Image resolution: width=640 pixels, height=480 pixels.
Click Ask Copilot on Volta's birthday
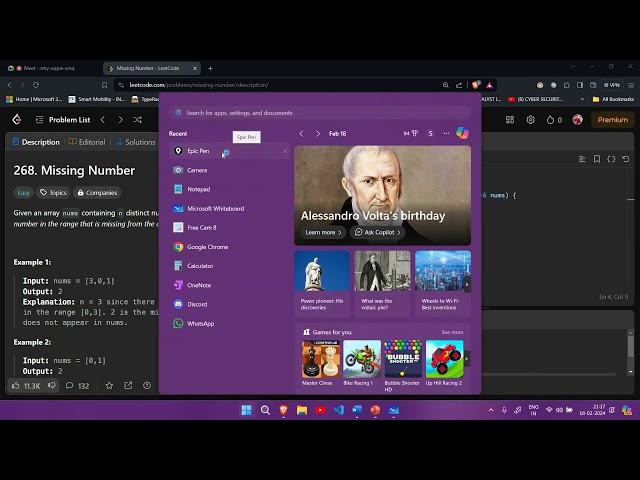pos(378,232)
